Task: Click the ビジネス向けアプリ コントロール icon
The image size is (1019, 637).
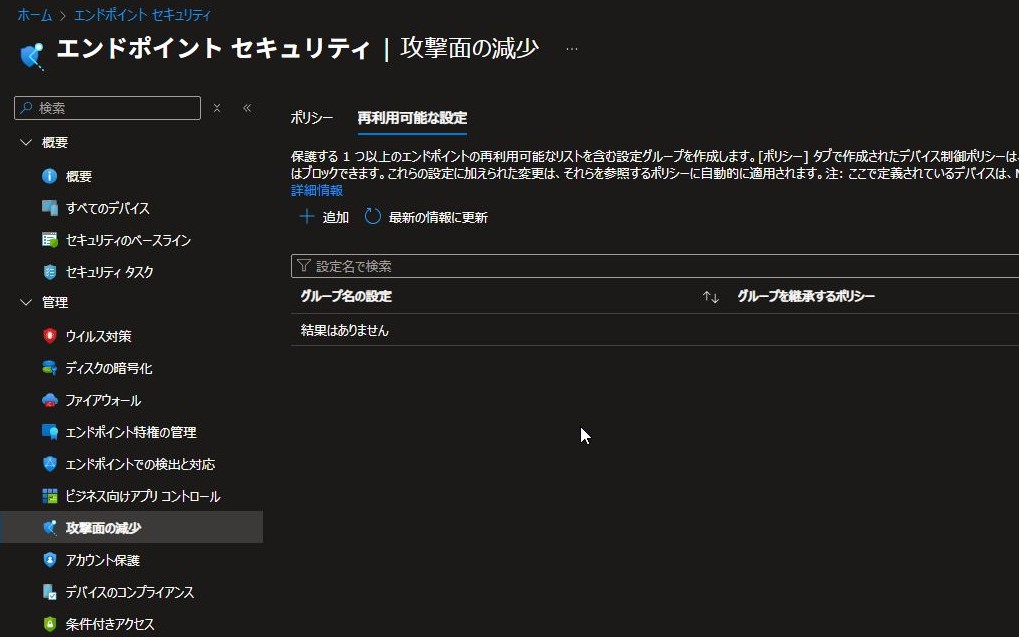Action: pyautogui.click(x=50, y=496)
